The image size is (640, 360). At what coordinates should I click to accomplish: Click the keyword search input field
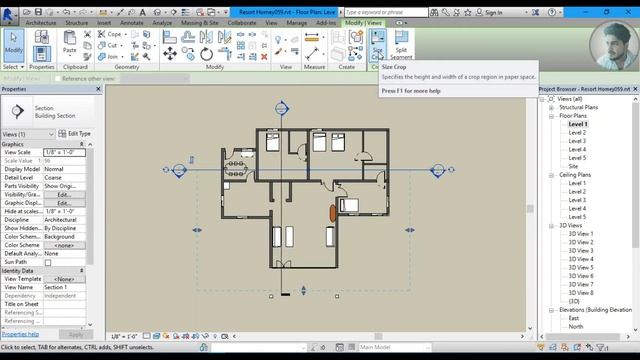tap(386, 13)
